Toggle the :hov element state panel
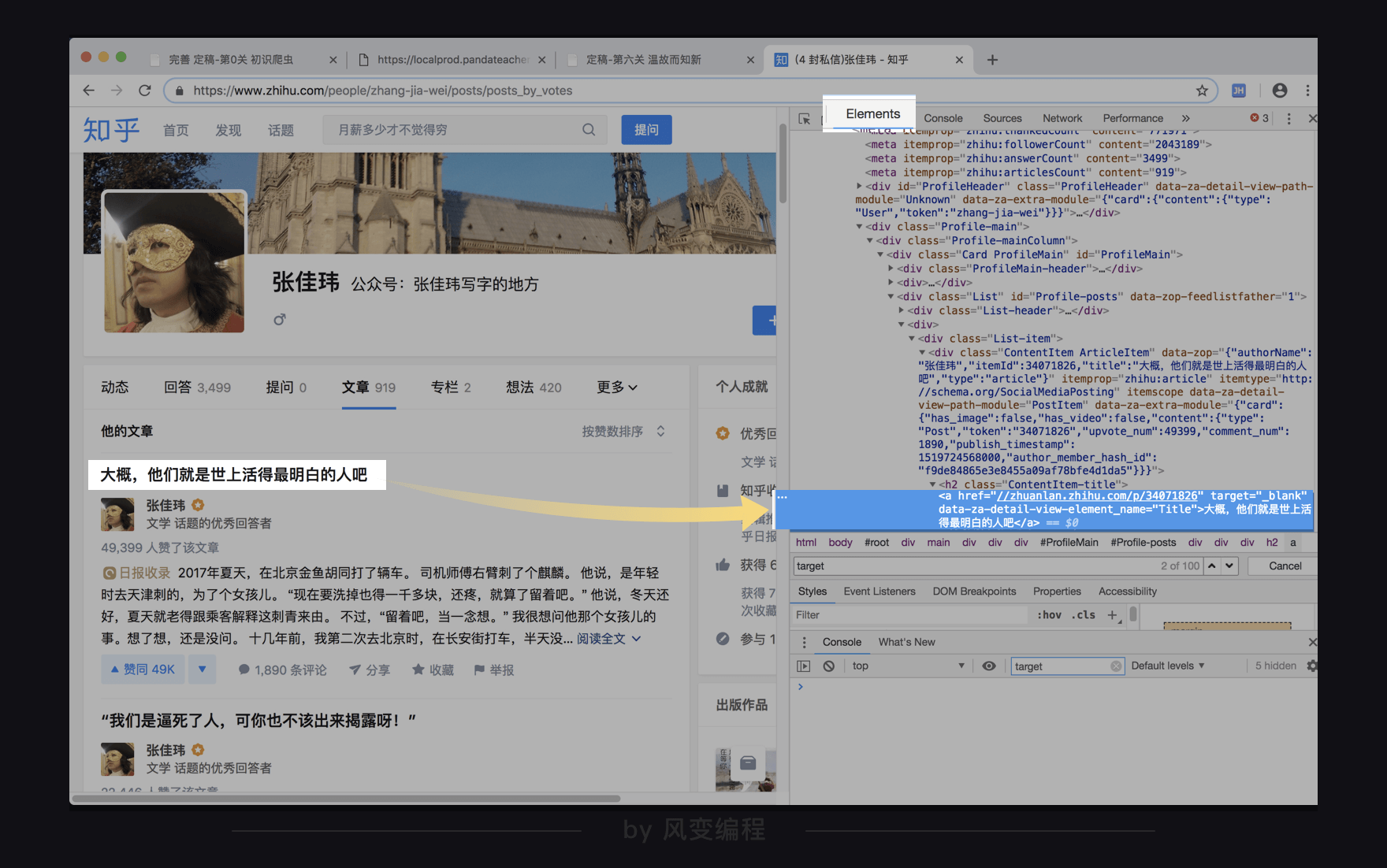 click(1049, 614)
